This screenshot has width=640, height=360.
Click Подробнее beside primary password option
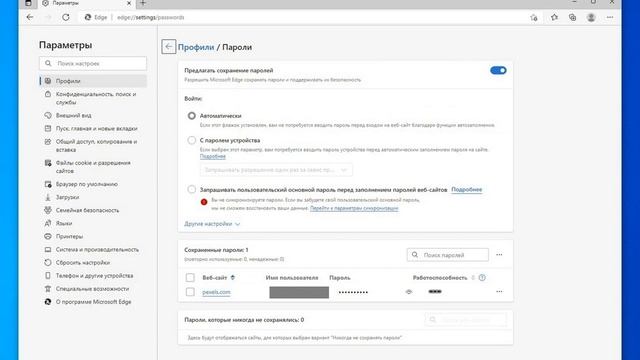(467, 189)
